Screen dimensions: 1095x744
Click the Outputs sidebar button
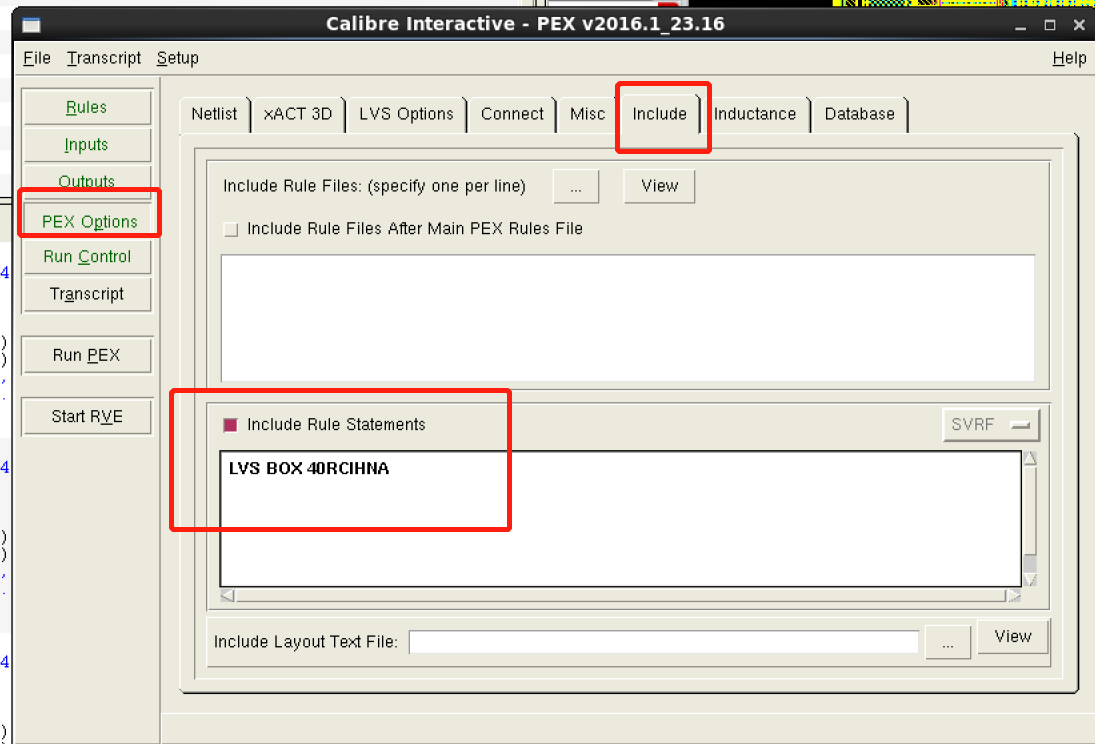click(87, 181)
